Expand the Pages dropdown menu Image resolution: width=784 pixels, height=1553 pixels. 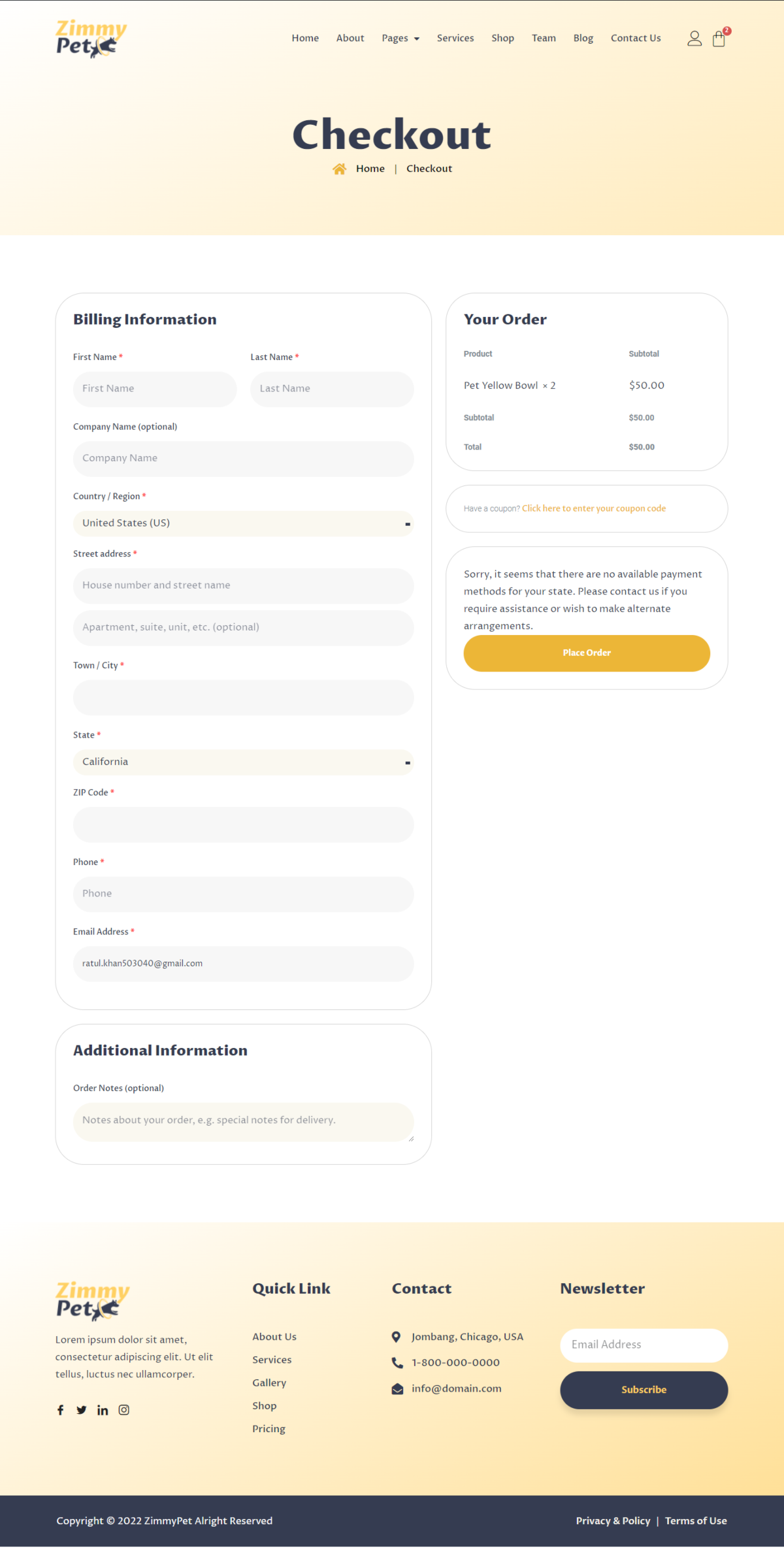pyautogui.click(x=400, y=39)
